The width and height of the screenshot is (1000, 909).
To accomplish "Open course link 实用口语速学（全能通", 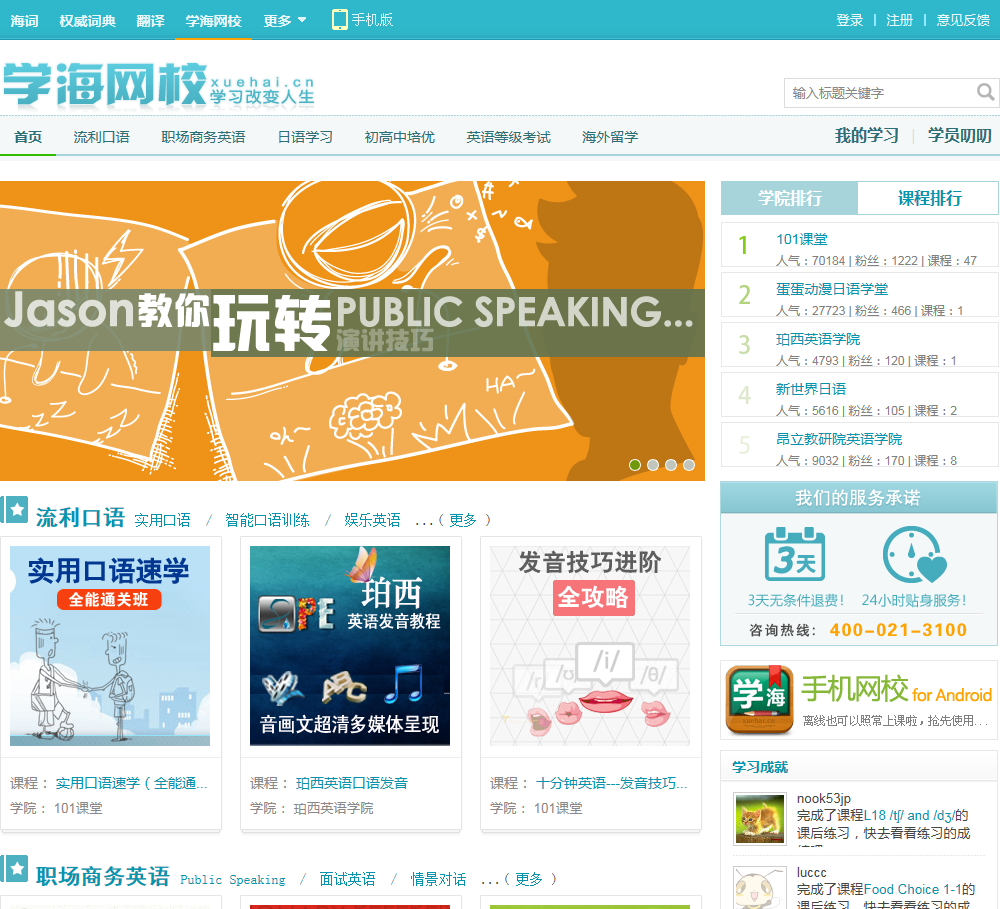I will coord(131,783).
